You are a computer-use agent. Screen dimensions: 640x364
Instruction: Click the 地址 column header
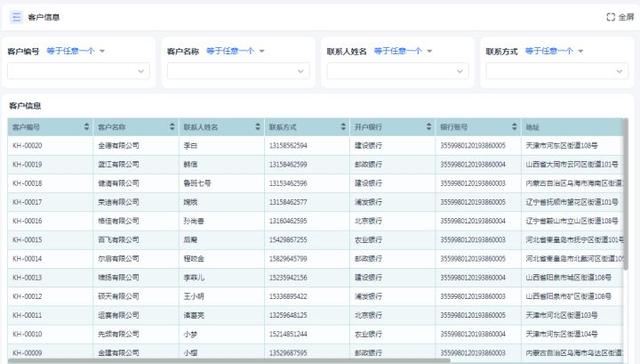coord(572,127)
